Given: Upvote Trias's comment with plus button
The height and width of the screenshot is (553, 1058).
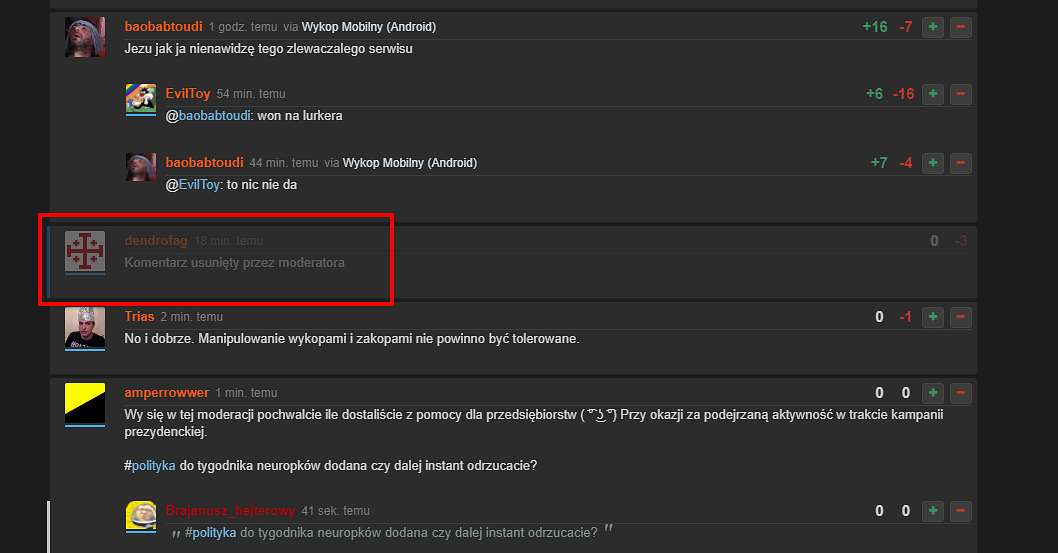Looking at the screenshot, I should (x=932, y=317).
